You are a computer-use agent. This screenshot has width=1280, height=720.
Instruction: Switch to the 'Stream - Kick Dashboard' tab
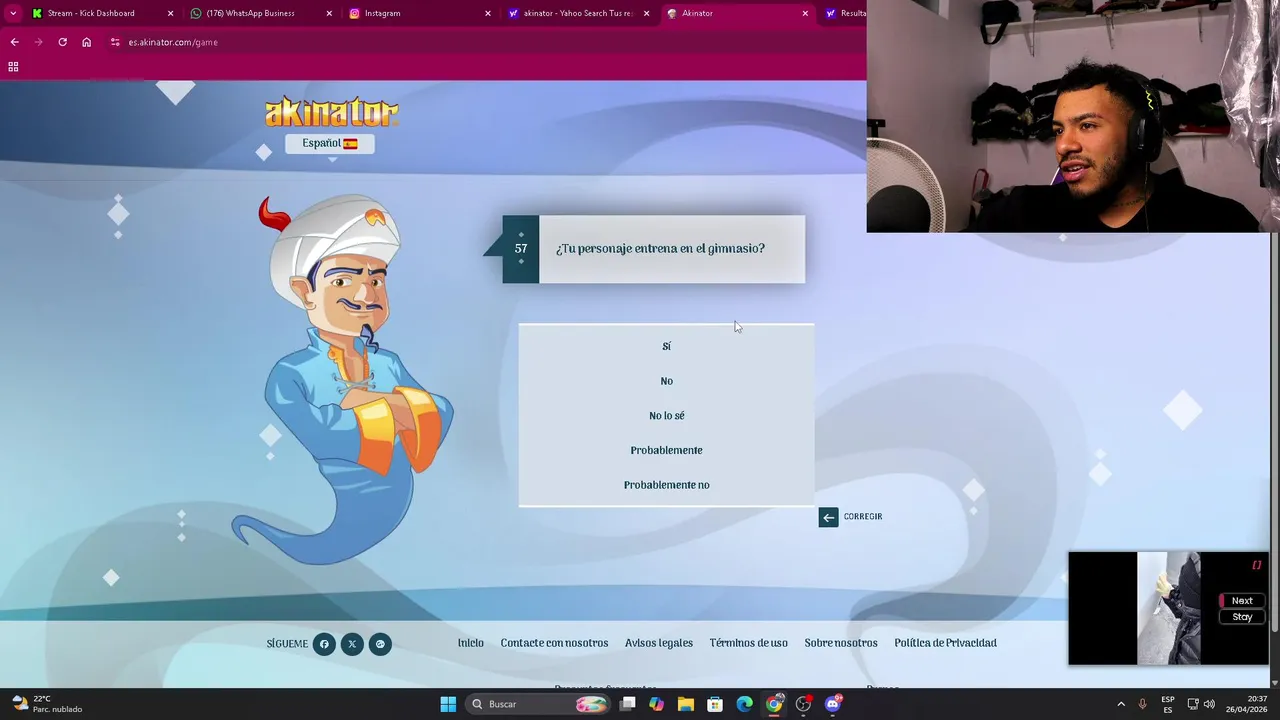pos(102,13)
